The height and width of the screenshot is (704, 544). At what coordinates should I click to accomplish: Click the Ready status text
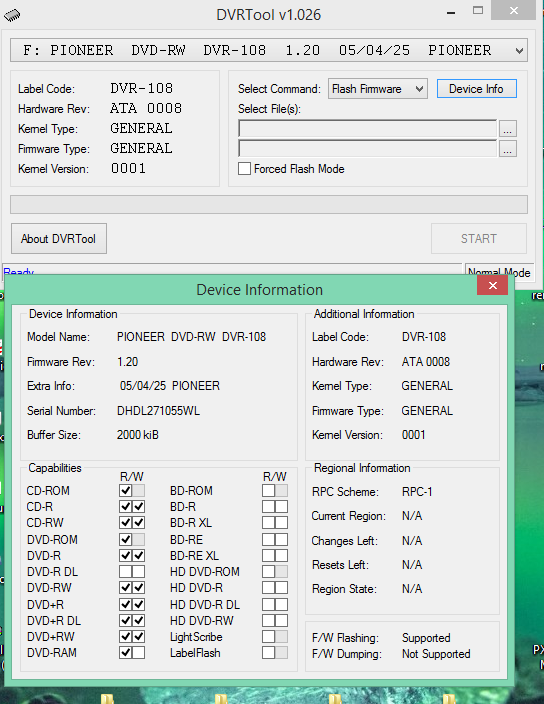tap(19, 271)
